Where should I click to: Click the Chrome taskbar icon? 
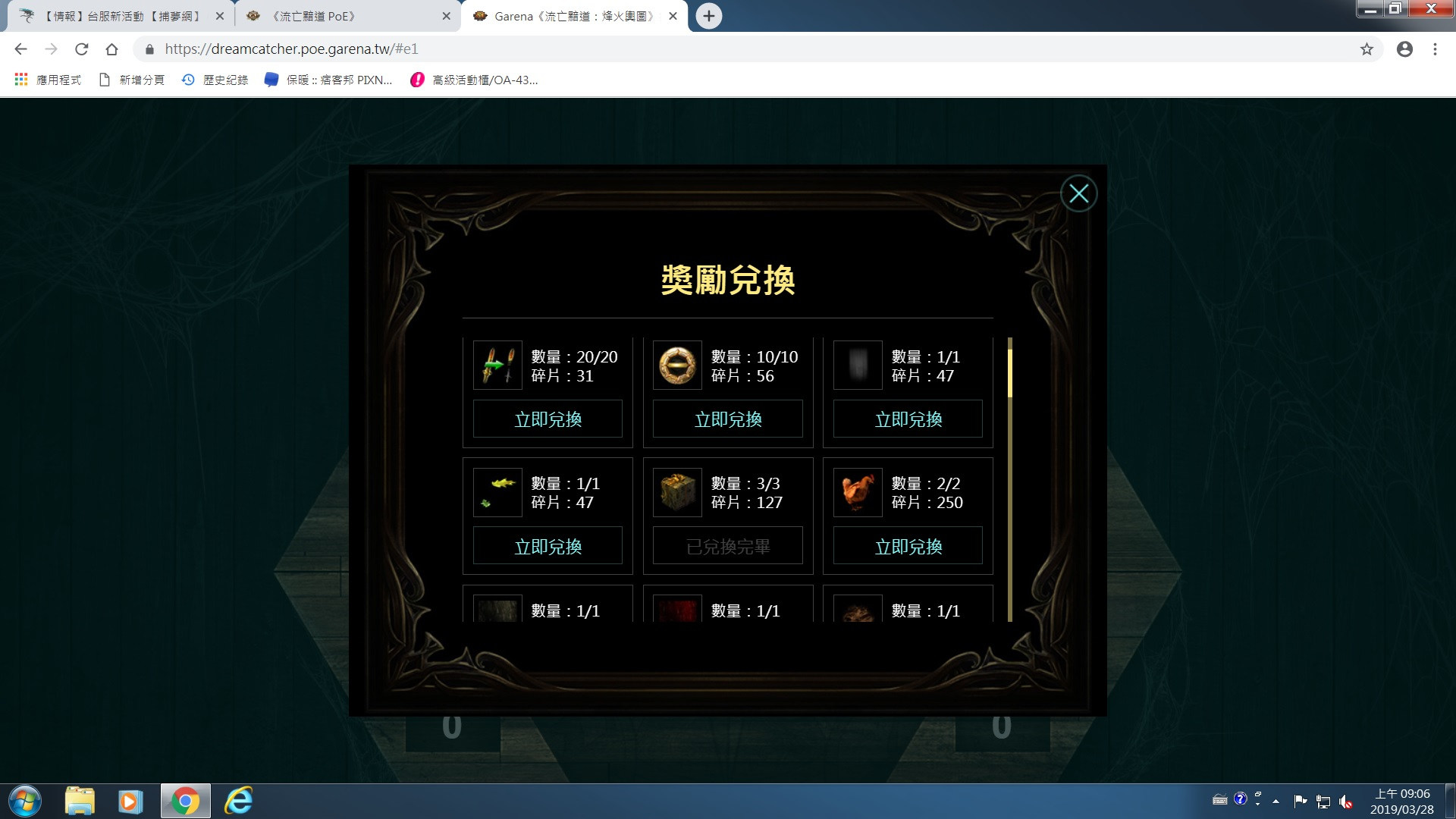click(185, 802)
